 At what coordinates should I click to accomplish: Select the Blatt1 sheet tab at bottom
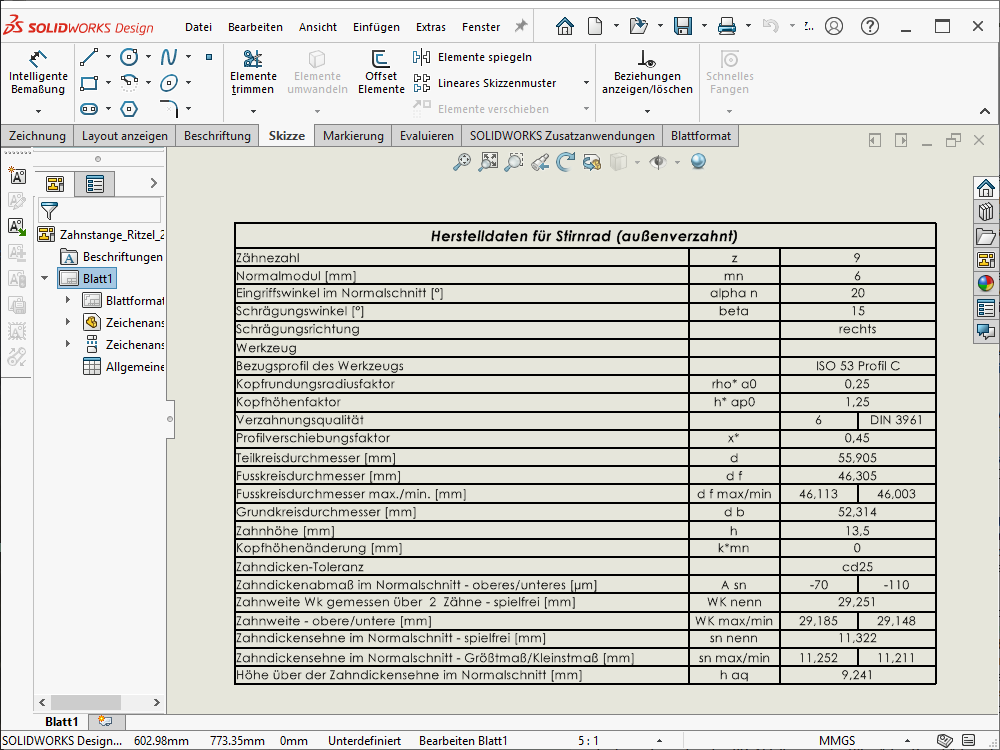tap(61, 721)
